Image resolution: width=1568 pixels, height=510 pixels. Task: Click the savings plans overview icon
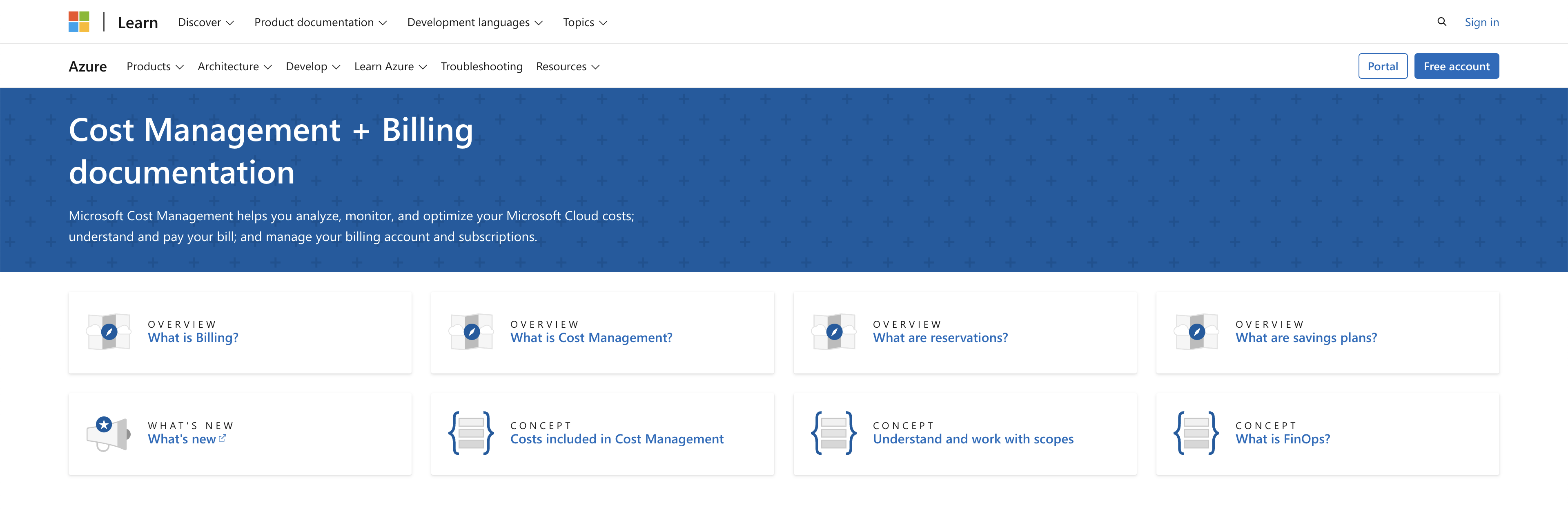[x=1196, y=331]
